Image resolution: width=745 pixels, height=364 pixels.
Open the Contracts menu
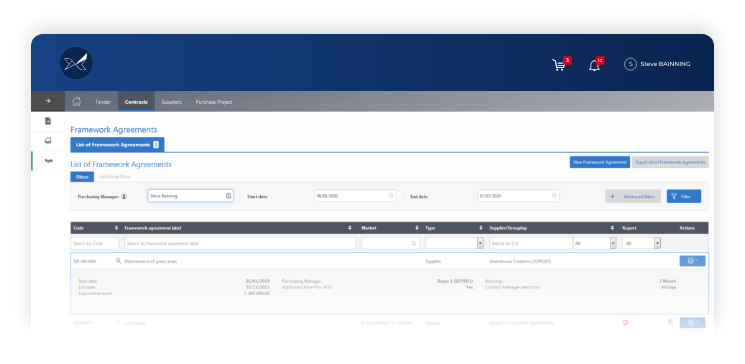point(136,102)
